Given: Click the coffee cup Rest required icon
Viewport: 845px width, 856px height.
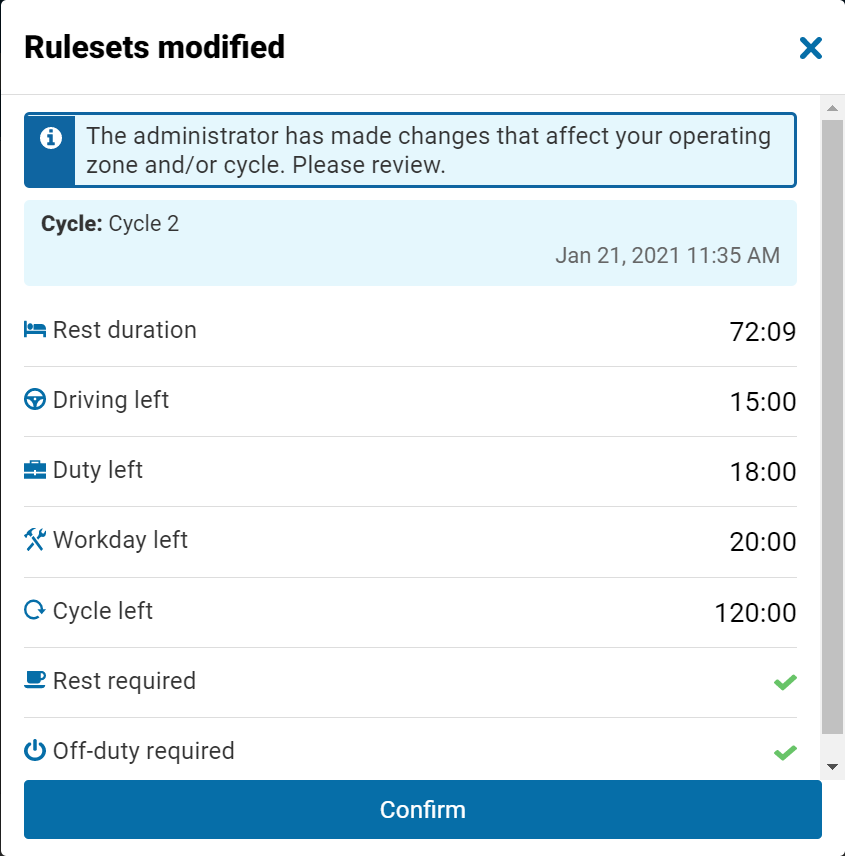Looking at the screenshot, I should pos(35,680).
